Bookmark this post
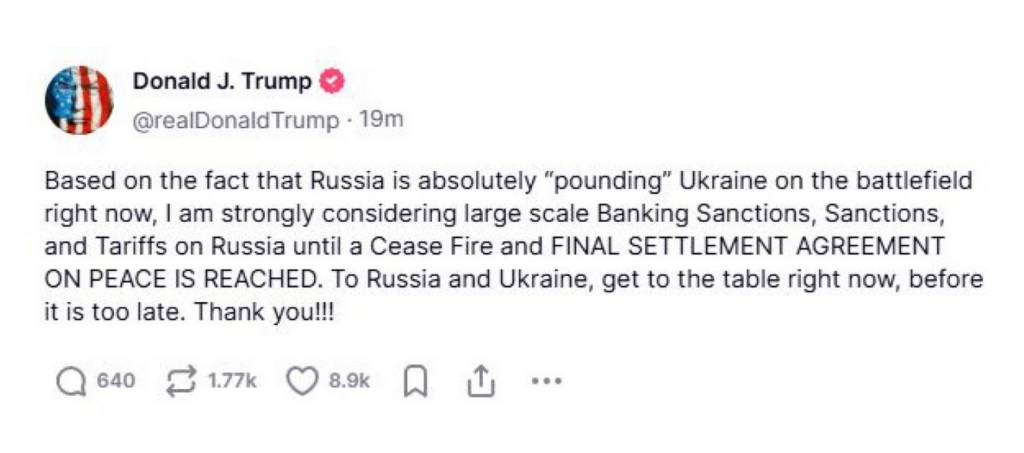 [414, 381]
